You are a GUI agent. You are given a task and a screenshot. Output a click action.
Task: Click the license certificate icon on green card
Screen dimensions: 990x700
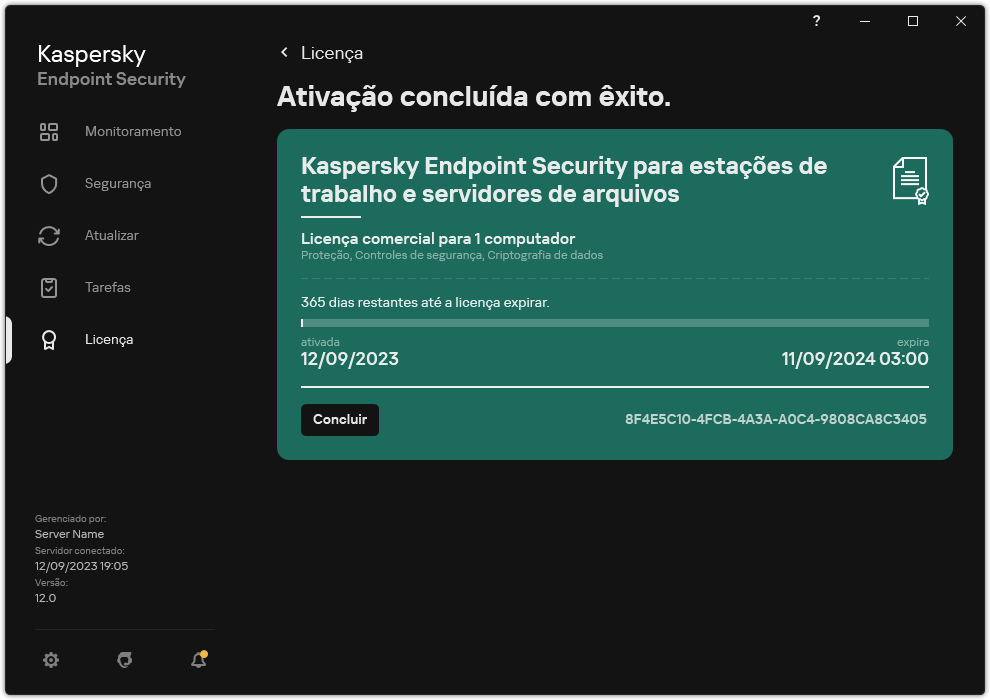point(911,180)
